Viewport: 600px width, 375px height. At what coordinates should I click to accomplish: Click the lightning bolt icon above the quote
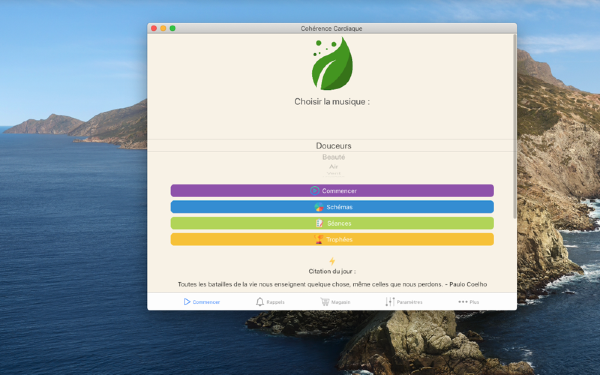(332, 261)
